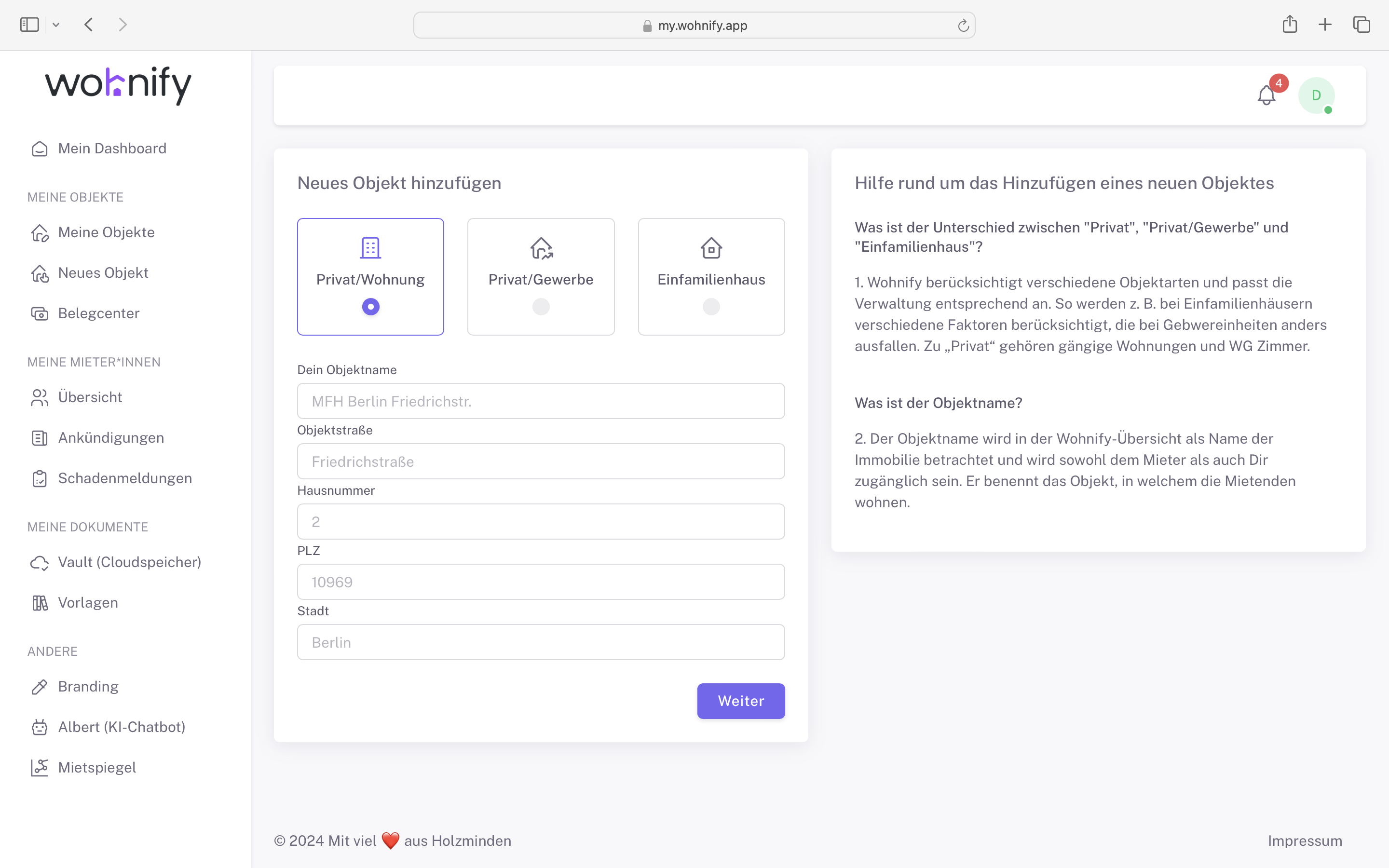Open the sidebar chevron dropdown
Screen dimensions: 1389x868
55,24
